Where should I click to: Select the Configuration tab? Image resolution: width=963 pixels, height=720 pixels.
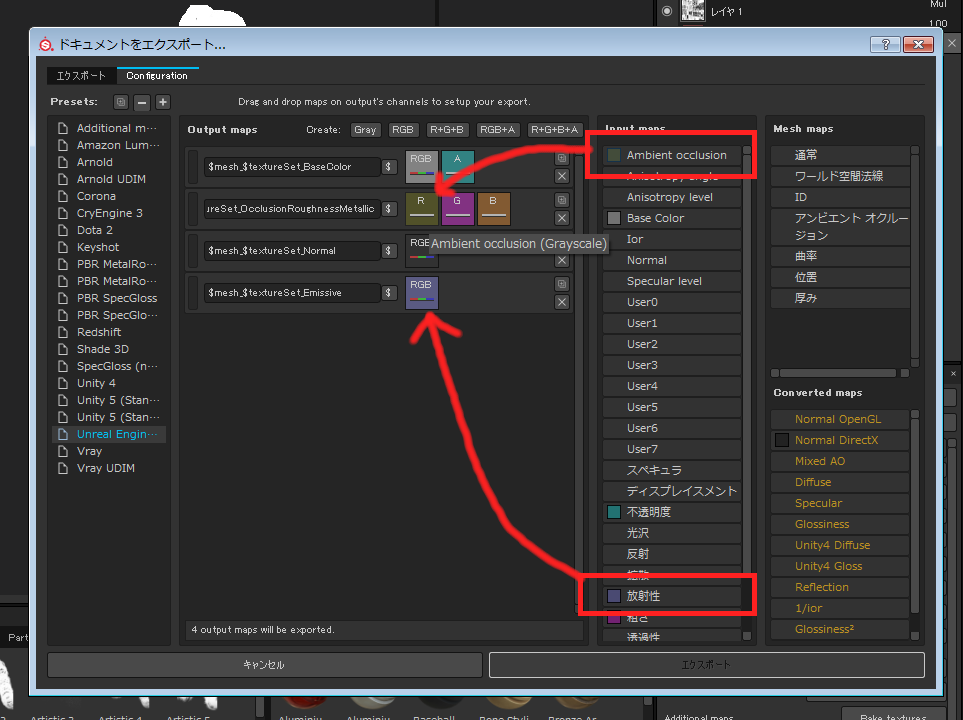[x=157, y=74]
